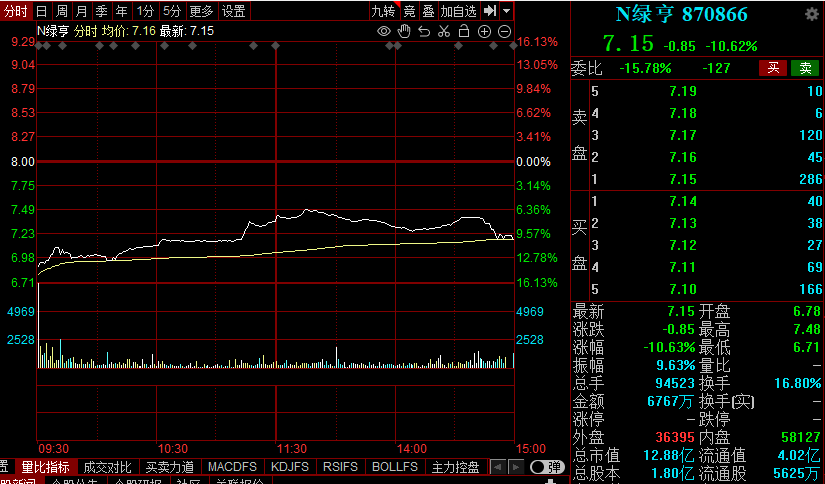Screen dimensions: 825x484
Task: Click the 内盘 58127 value
Action: click(x=801, y=437)
